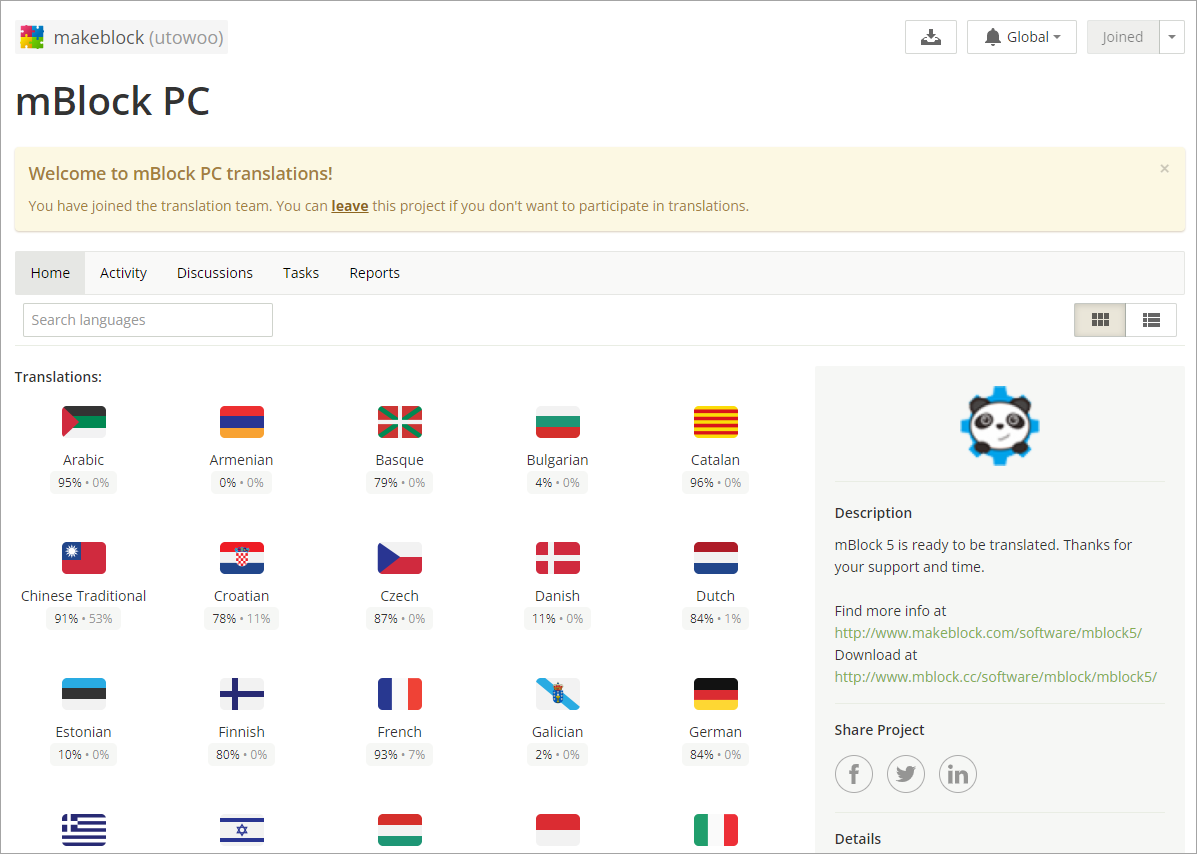Switch to the Activity tab
The height and width of the screenshot is (854, 1197).
tap(123, 273)
